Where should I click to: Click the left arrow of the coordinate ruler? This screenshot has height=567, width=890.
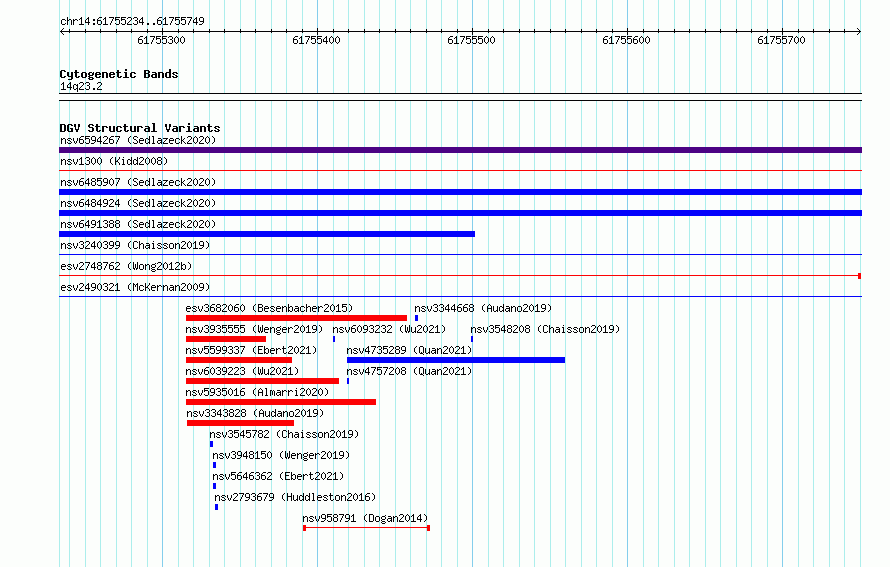[x=62, y=31]
